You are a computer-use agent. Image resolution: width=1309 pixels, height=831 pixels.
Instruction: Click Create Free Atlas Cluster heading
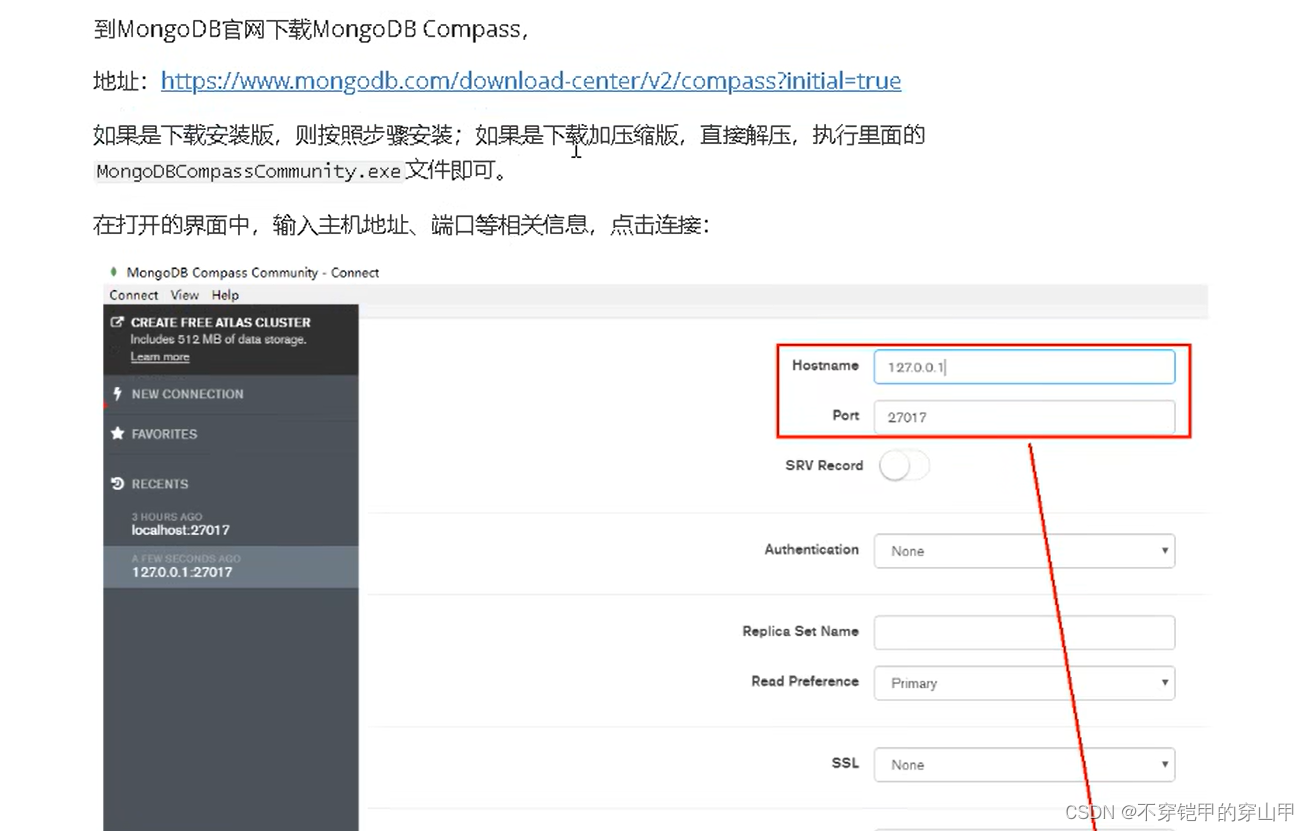[x=221, y=322]
